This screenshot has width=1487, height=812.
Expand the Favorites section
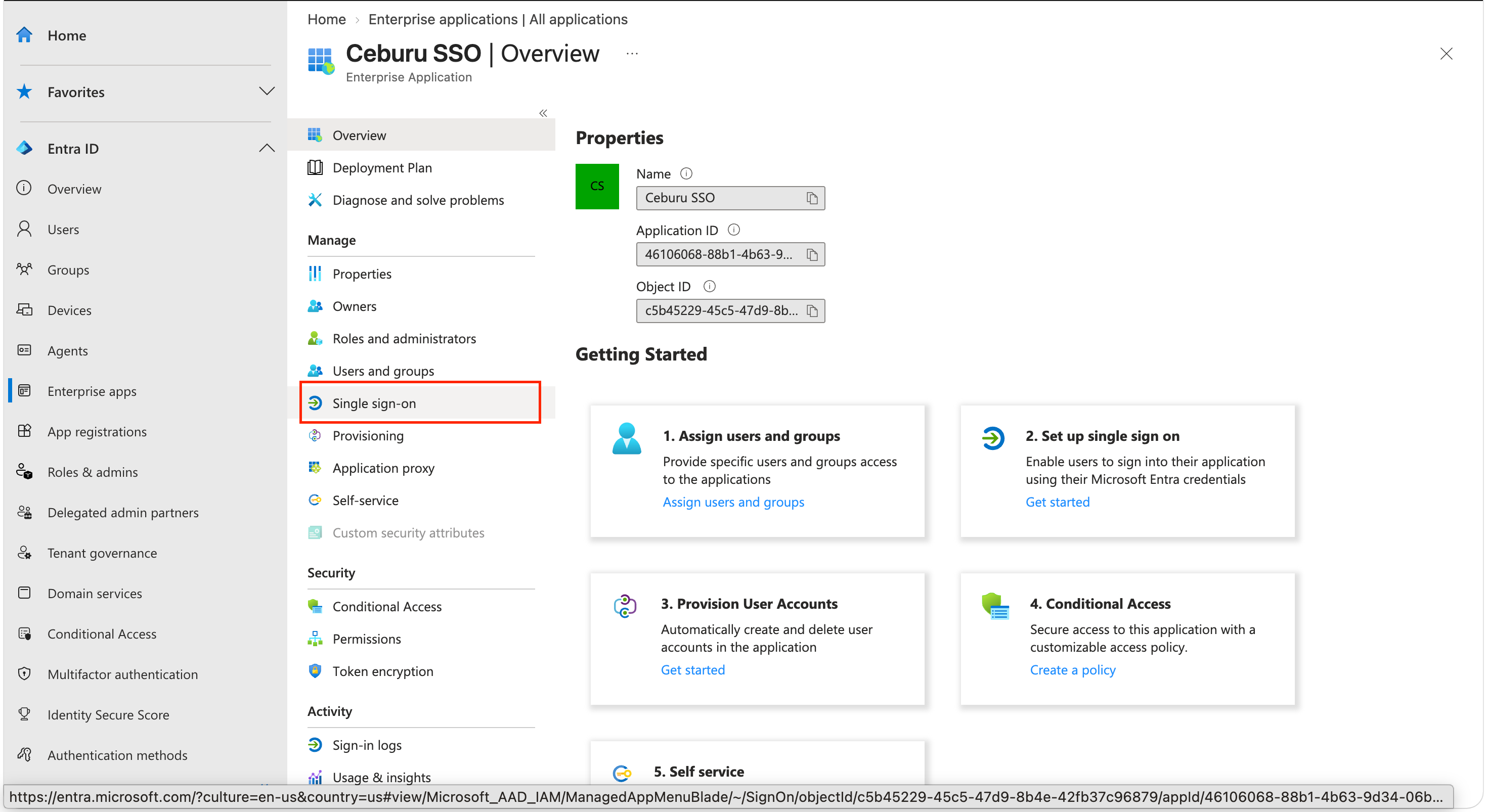coord(267,91)
